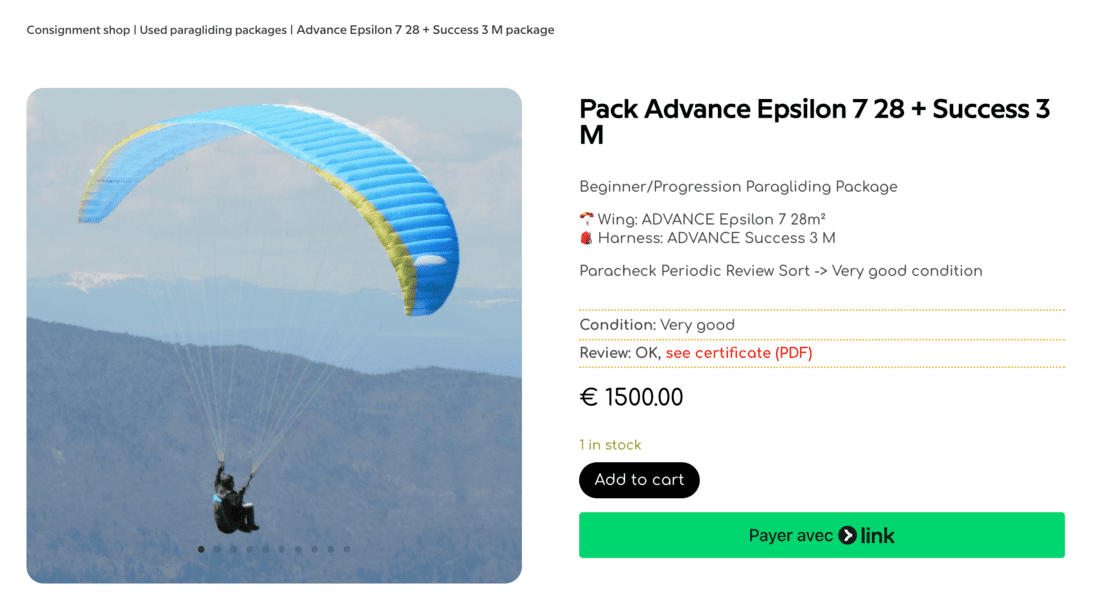
Task: Jump to the third carousel dot
Action: tap(234, 549)
